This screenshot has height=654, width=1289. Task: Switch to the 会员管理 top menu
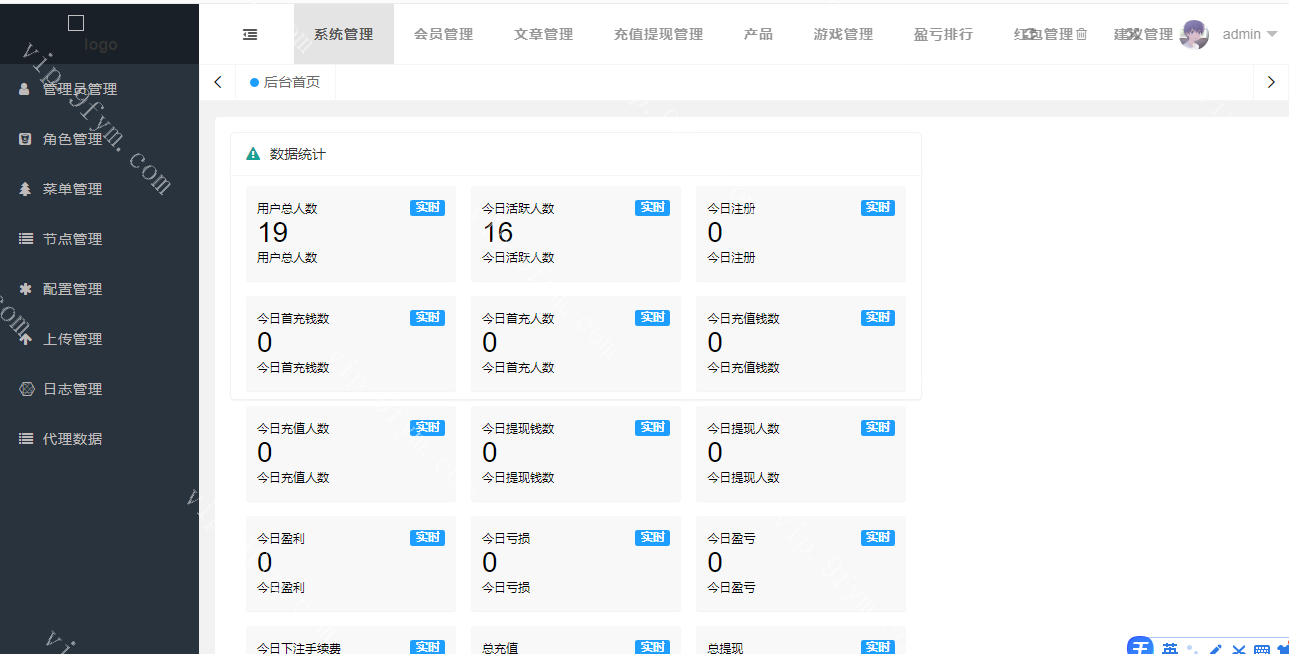coord(443,34)
